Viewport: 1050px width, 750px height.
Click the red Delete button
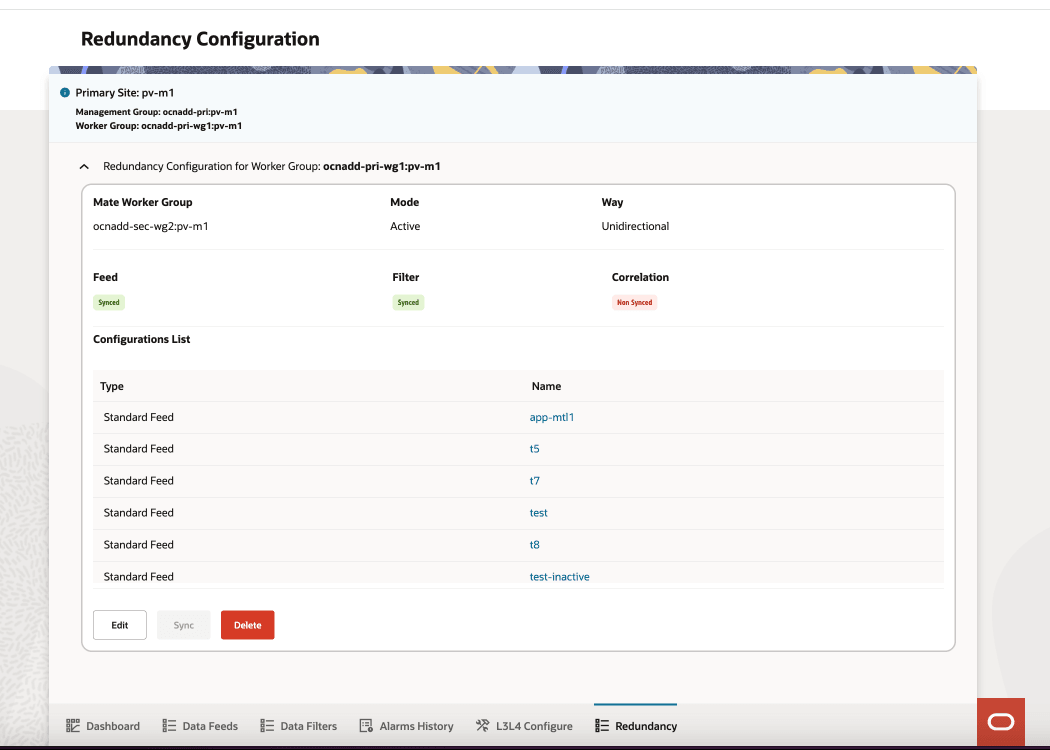tap(248, 625)
